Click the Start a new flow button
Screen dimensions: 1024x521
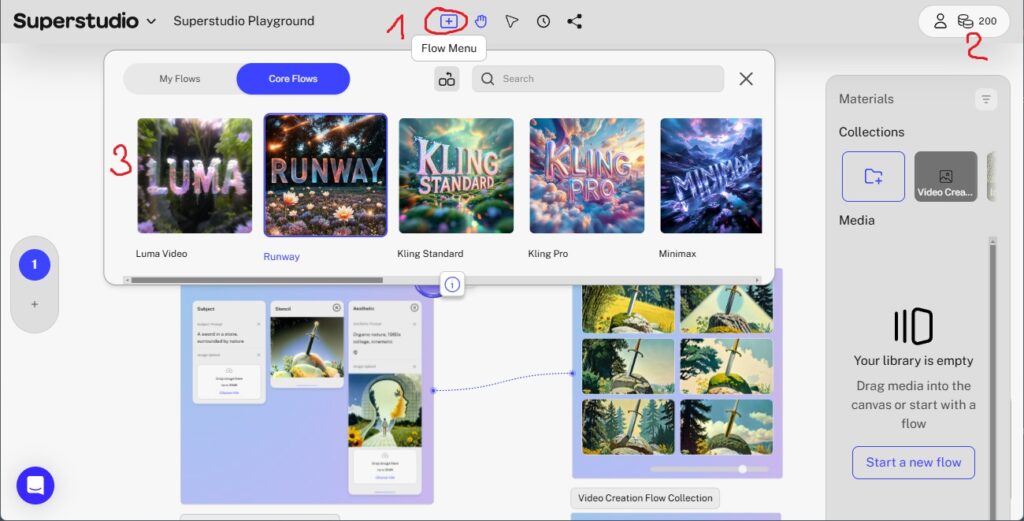(x=913, y=462)
